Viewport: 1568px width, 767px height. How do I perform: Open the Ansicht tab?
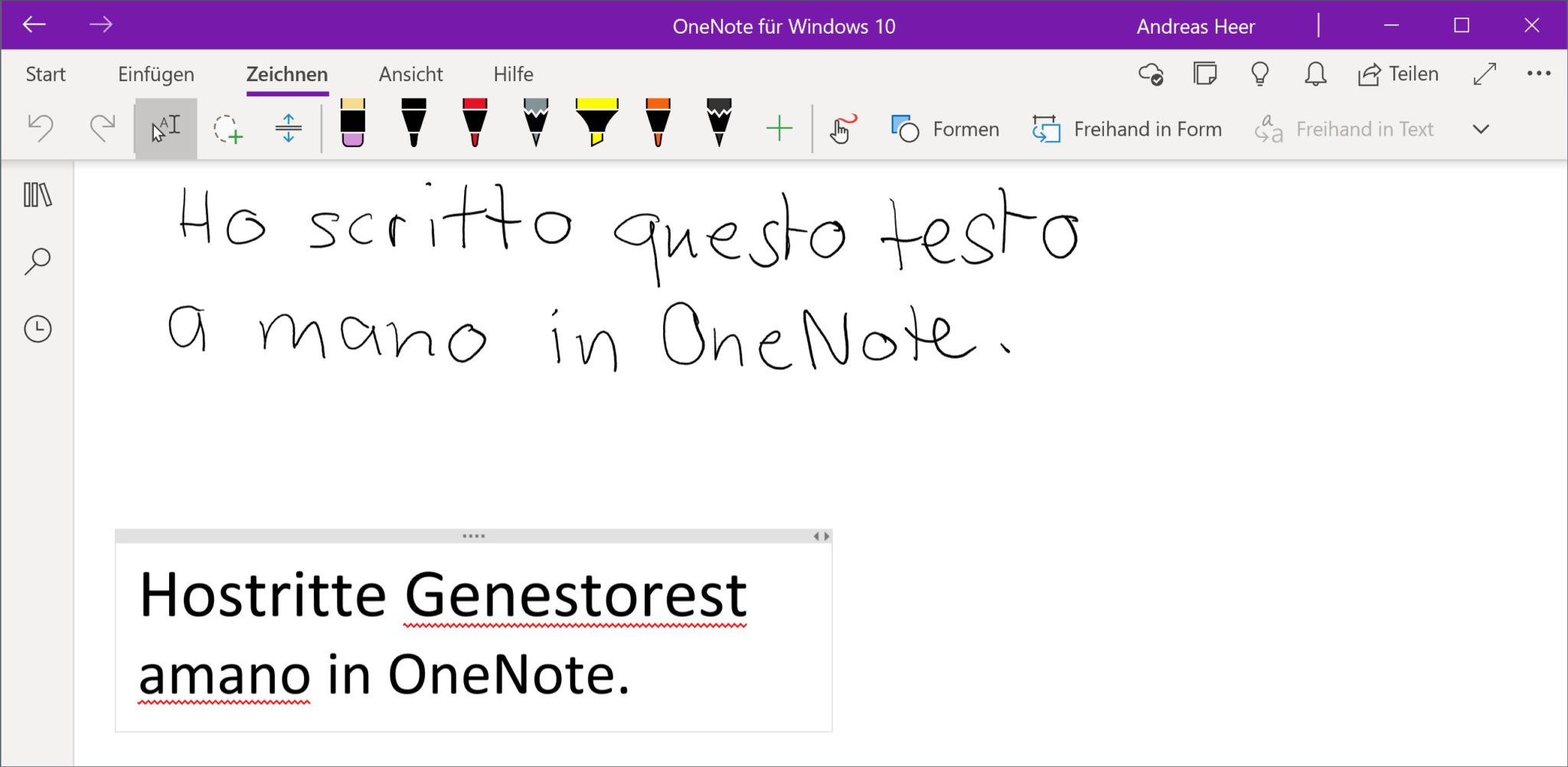click(x=410, y=74)
